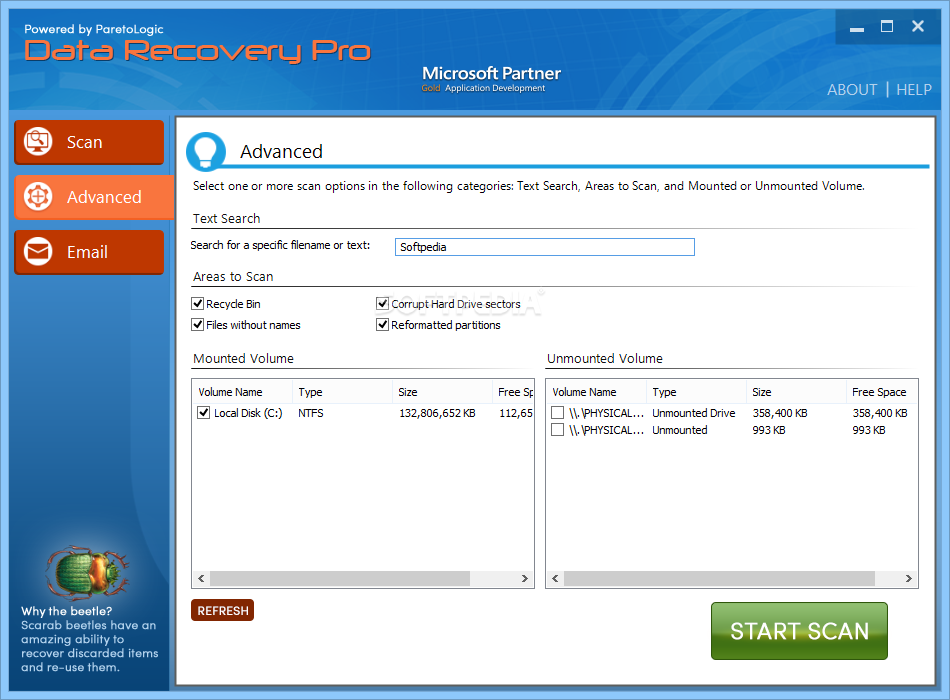The width and height of the screenshot is (950, 700).
Task: Sort Unmounted Volume by Volume Name header
Action: [596, 392]
